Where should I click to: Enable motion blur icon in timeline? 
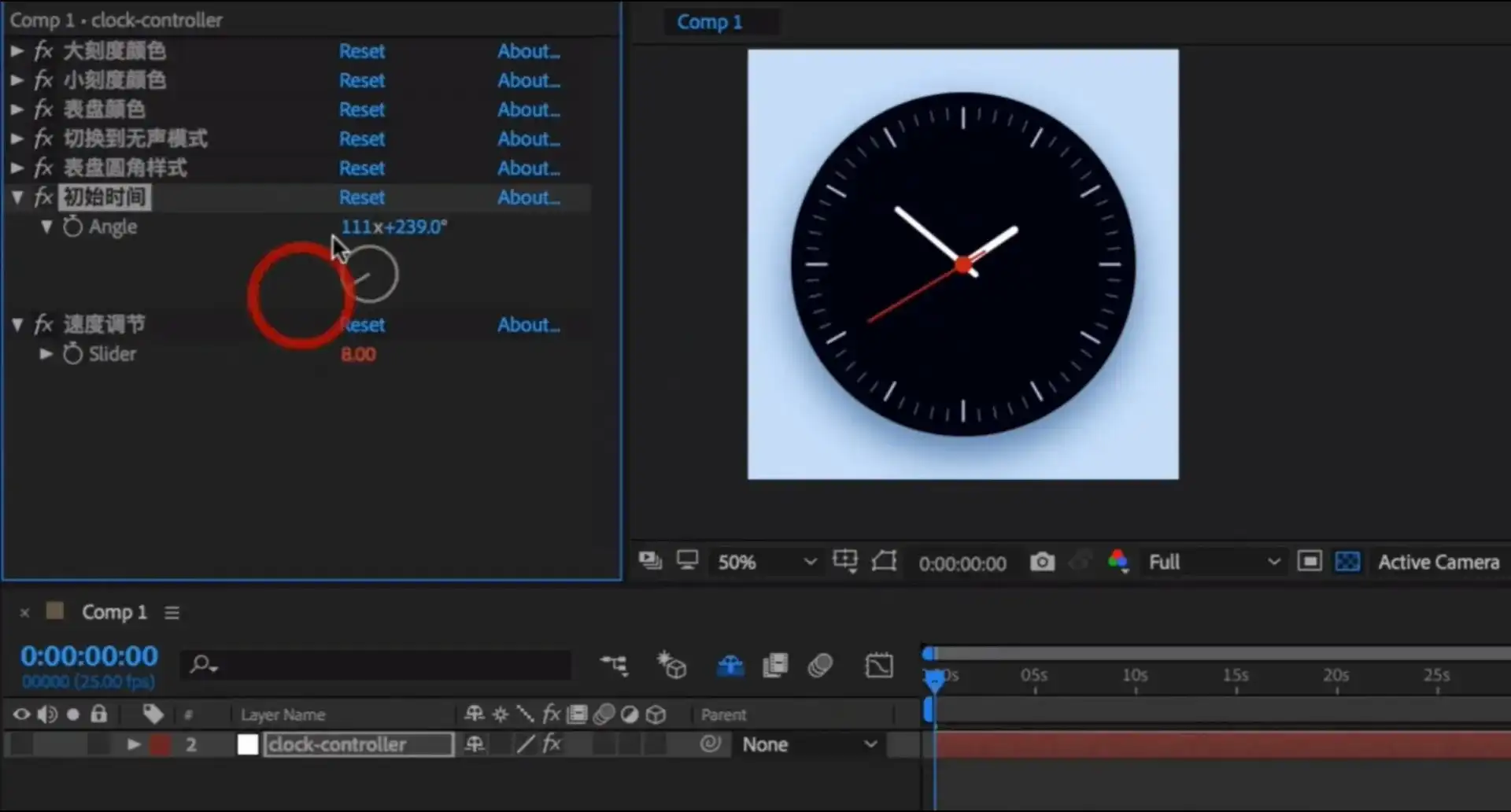(820, 666)
